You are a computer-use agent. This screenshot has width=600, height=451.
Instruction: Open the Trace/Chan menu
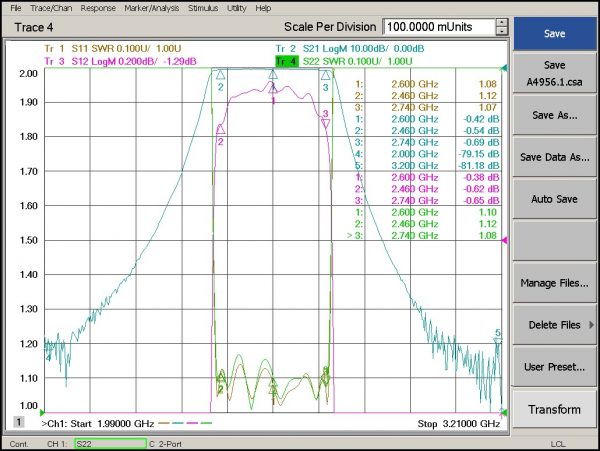tap(51, 7)
